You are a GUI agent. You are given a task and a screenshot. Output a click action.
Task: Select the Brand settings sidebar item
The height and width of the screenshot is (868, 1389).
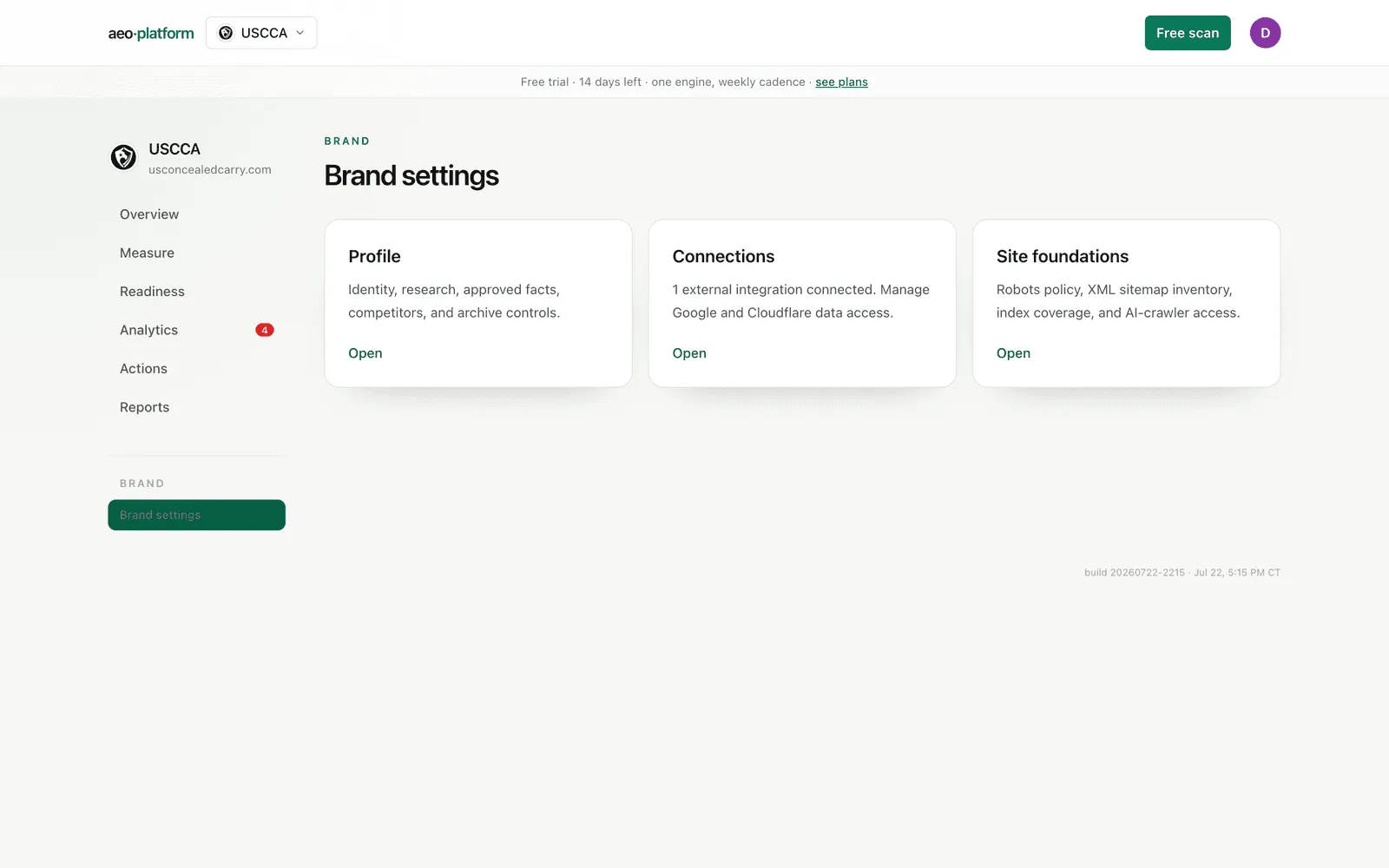click(197, 515)
